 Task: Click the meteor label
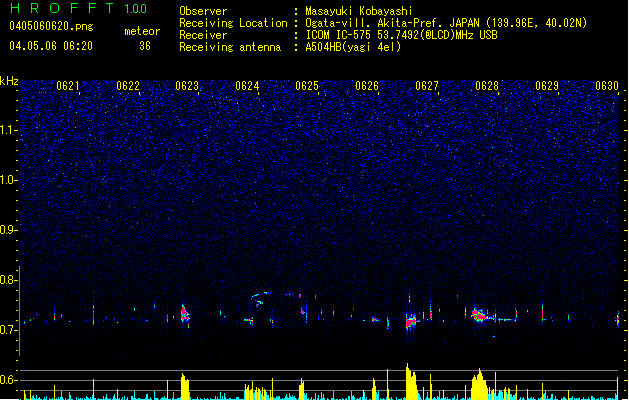[x=142, y=31]
